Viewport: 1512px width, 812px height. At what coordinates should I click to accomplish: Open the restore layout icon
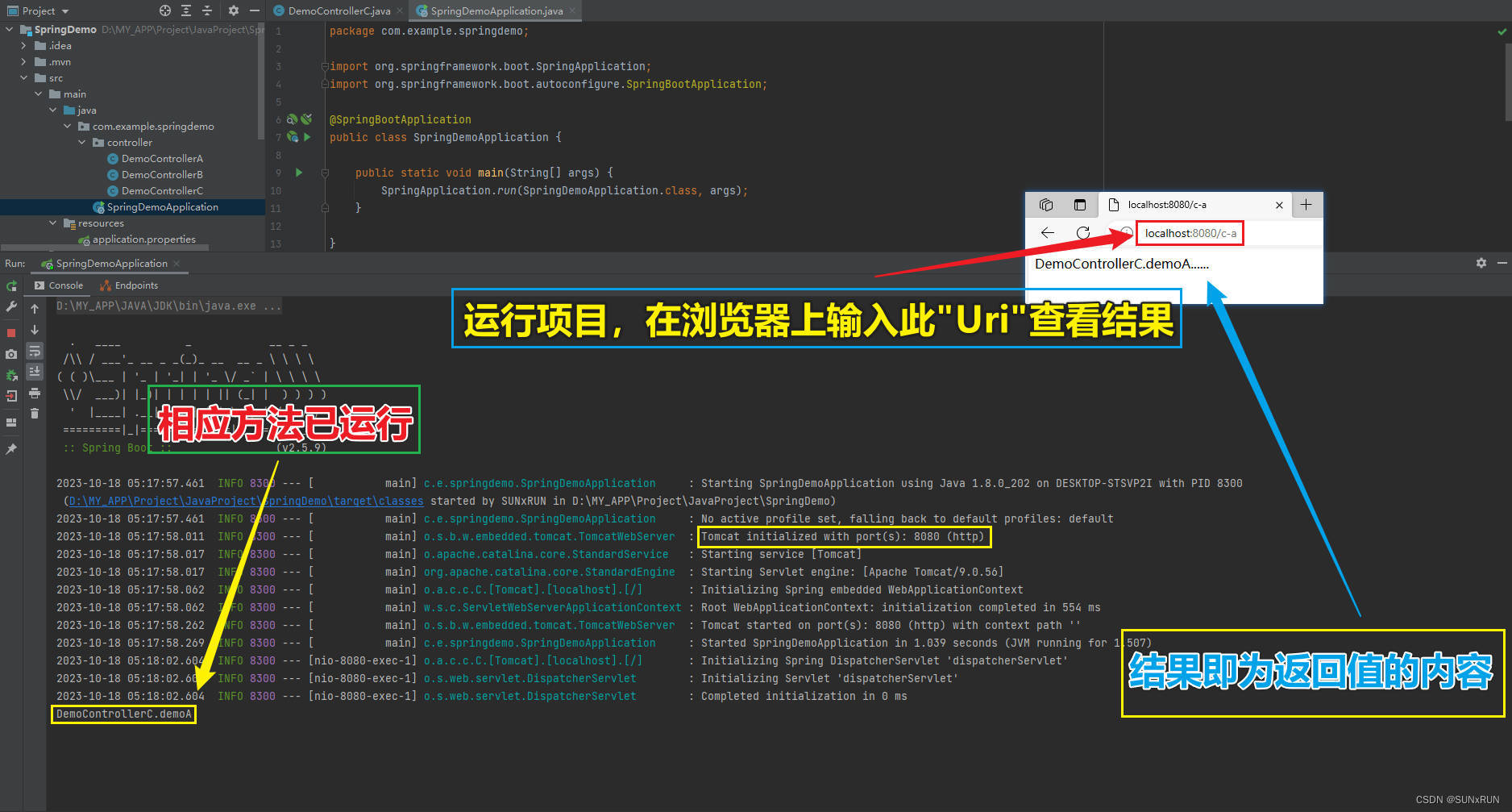click(x=11, y=422)
